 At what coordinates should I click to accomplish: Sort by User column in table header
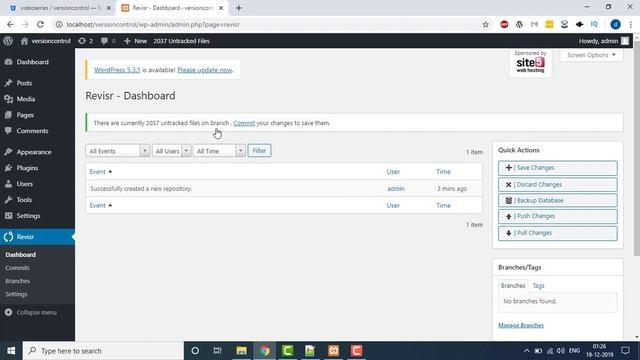click(393, 172)
